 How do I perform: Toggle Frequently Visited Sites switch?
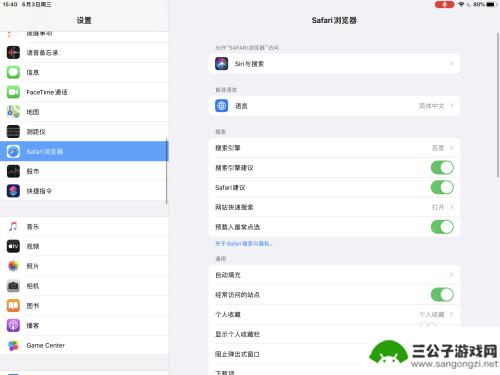coord(442,295)
